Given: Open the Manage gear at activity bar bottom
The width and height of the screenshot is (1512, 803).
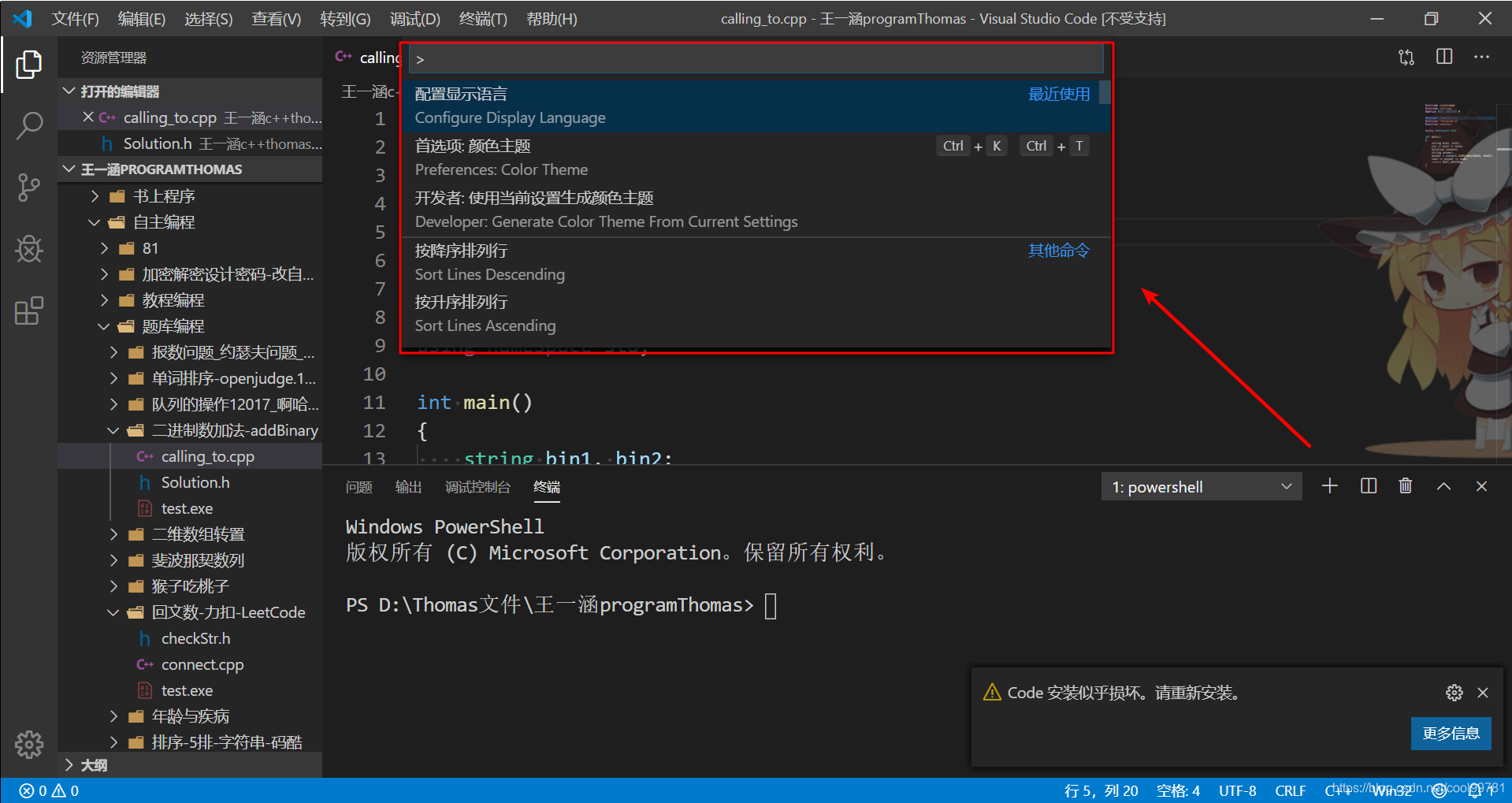Looking at the screenshot, I should (28, 744).
